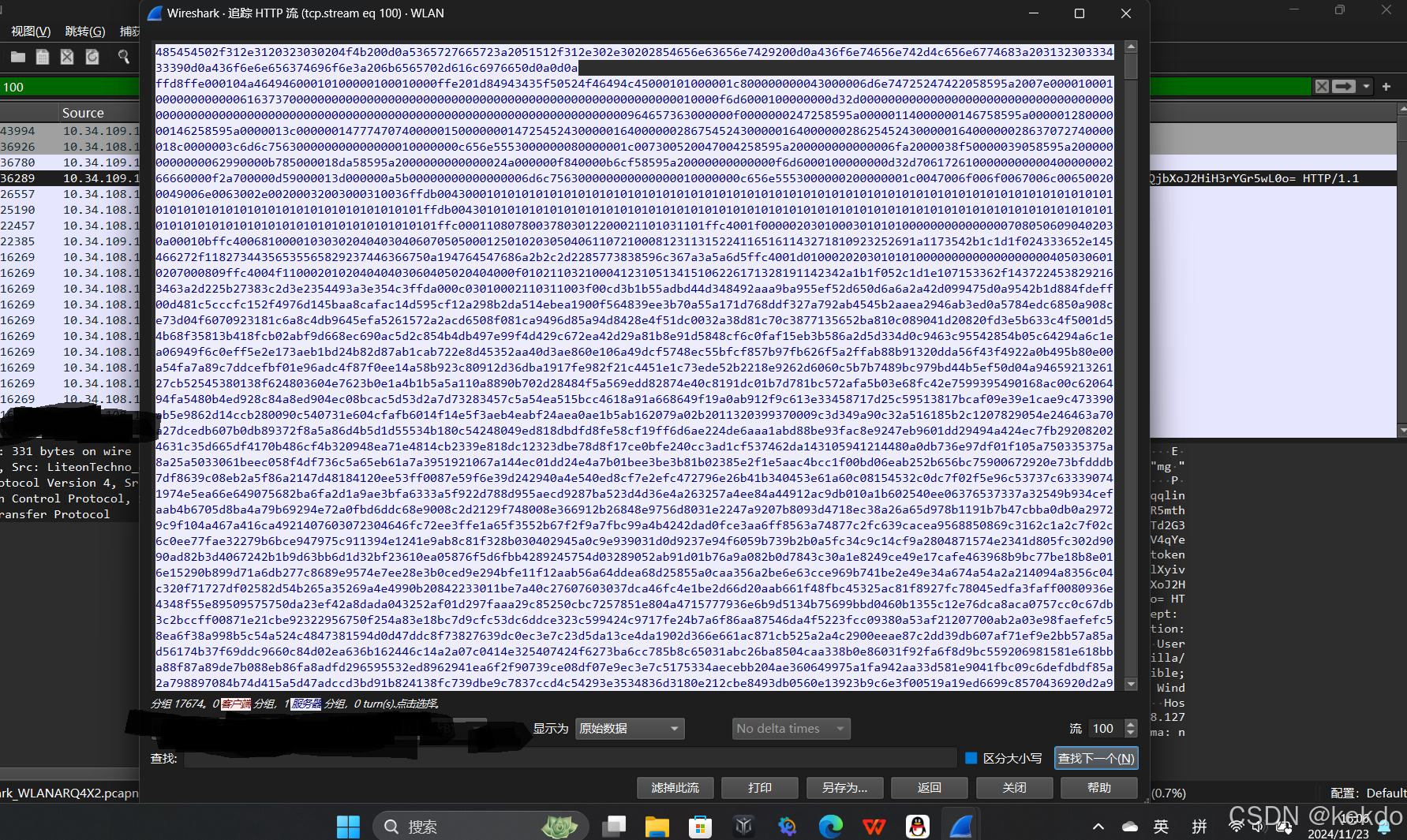Open File Explorer from taskbar
The height and width of the screenshot is (840, 1407).
coord(657,827)
